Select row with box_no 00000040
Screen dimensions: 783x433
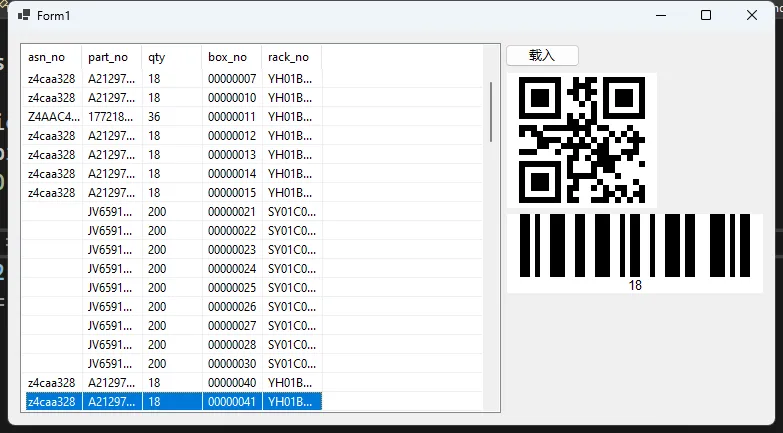172,383
